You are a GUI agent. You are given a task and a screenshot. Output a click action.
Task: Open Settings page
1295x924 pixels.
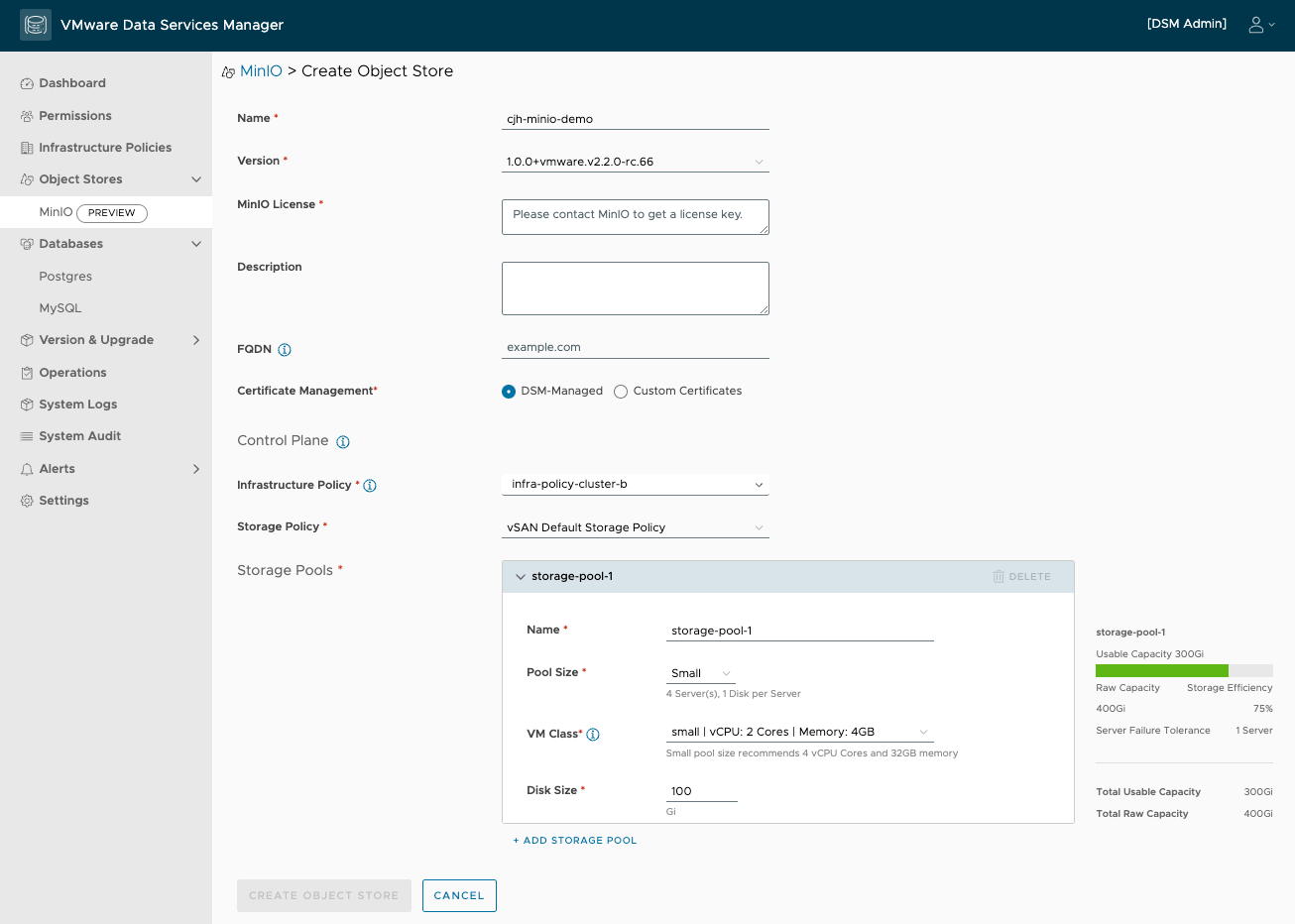(64, 501)
